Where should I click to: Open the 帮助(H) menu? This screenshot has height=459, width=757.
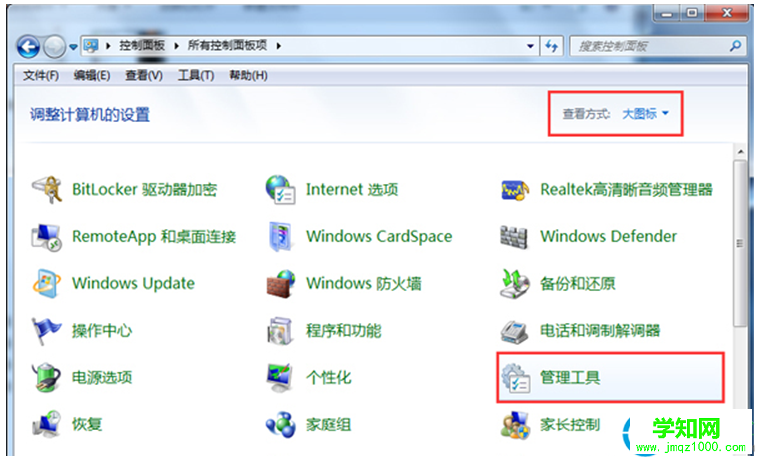(x=248, y=76)
